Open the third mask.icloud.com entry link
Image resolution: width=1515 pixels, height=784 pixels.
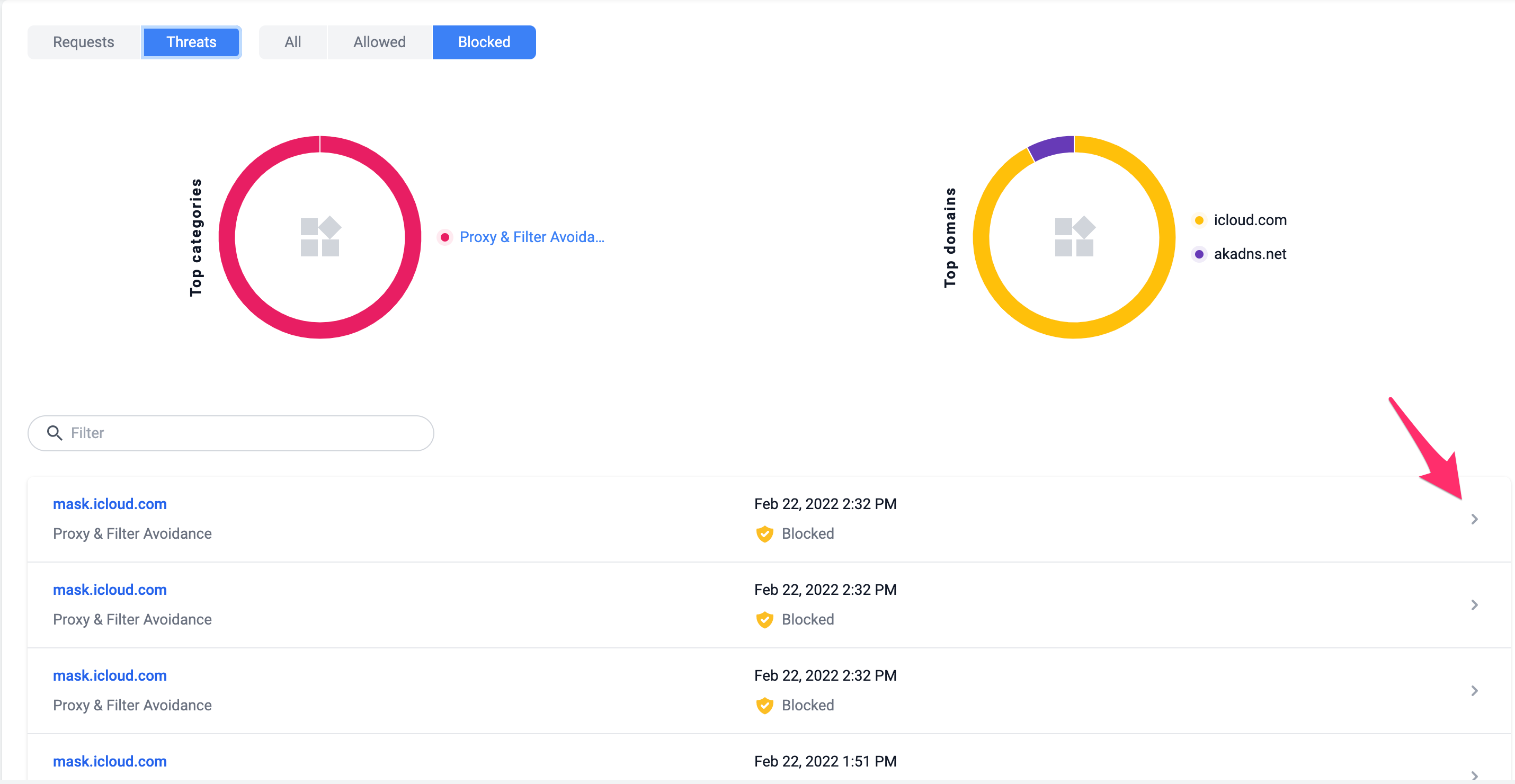pos(110,676)
